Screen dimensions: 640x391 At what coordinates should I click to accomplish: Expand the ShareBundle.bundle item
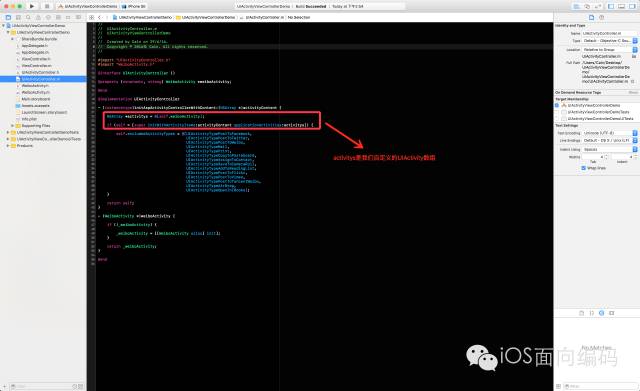coord(12,39)
